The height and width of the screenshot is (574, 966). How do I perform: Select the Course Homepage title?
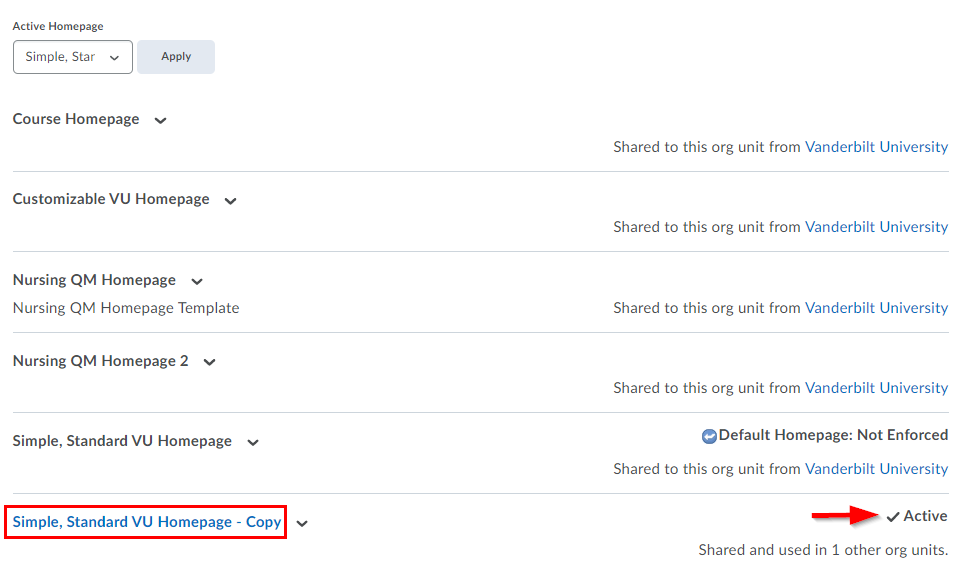coord(76,119)
